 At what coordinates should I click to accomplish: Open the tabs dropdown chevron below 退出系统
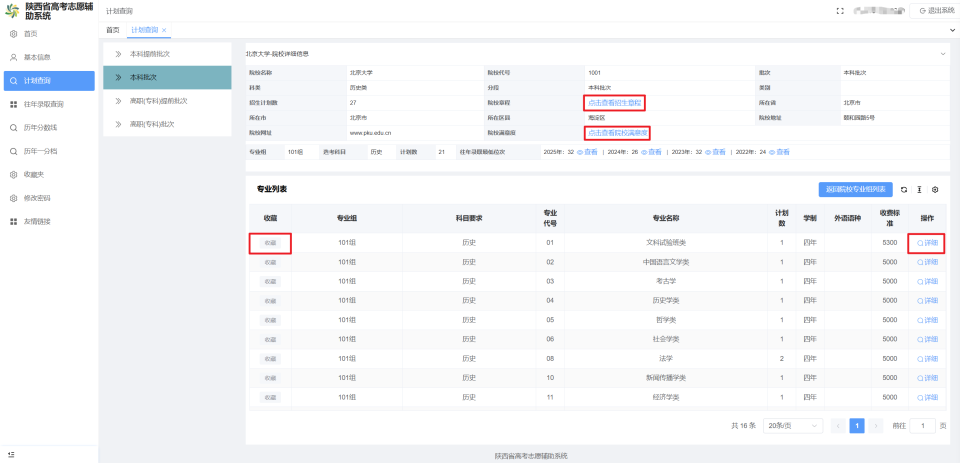951,29
